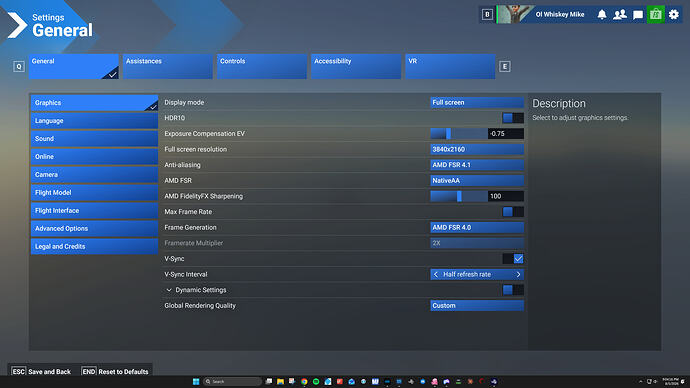Click the taskbar Search box
The image size is (690, 388).
point(233,381)
